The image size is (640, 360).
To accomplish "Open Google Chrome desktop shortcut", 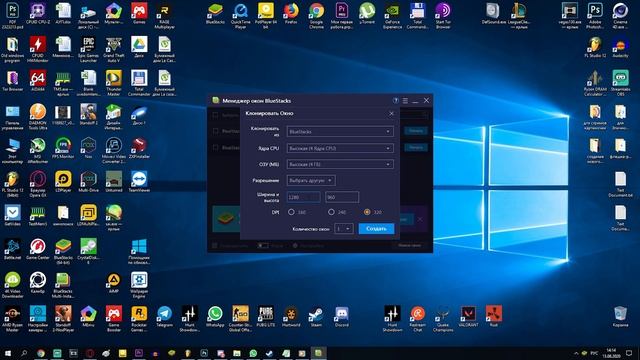I will tap(316, 16).
